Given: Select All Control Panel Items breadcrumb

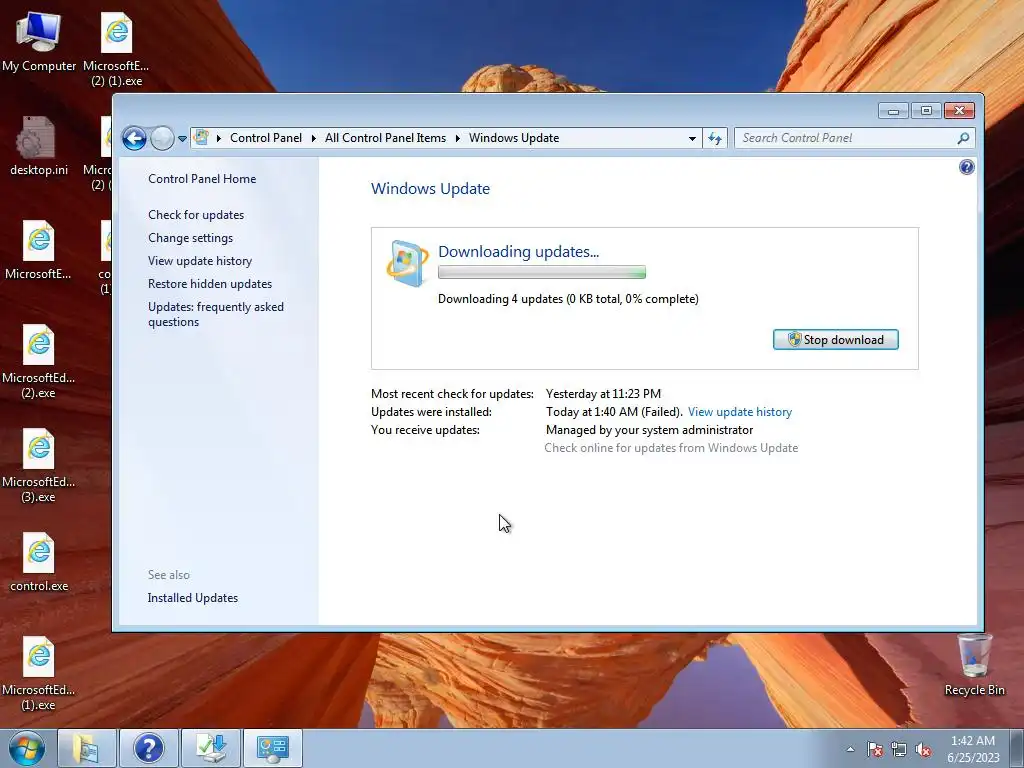Looking at the screenshot, I should (x=385, y=138).
